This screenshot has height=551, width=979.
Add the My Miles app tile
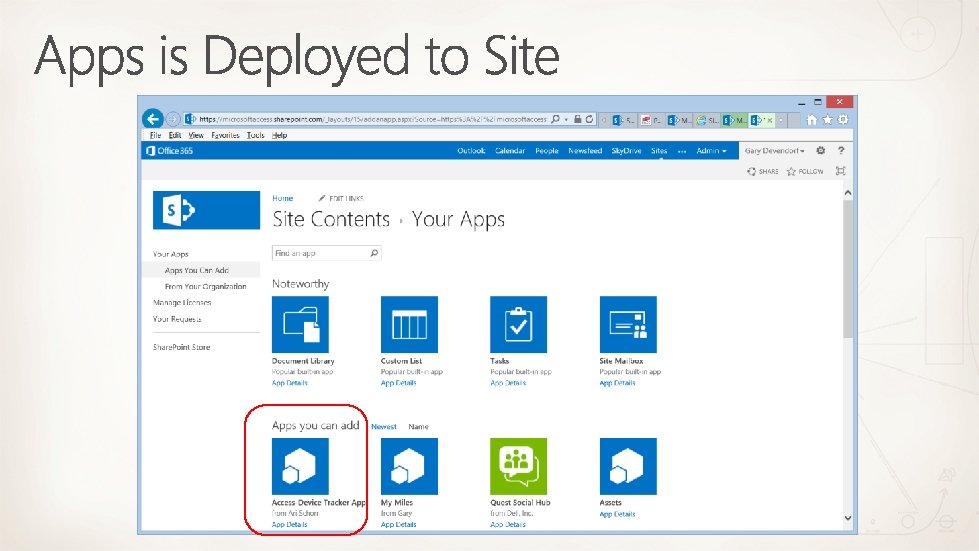(409, 466)
